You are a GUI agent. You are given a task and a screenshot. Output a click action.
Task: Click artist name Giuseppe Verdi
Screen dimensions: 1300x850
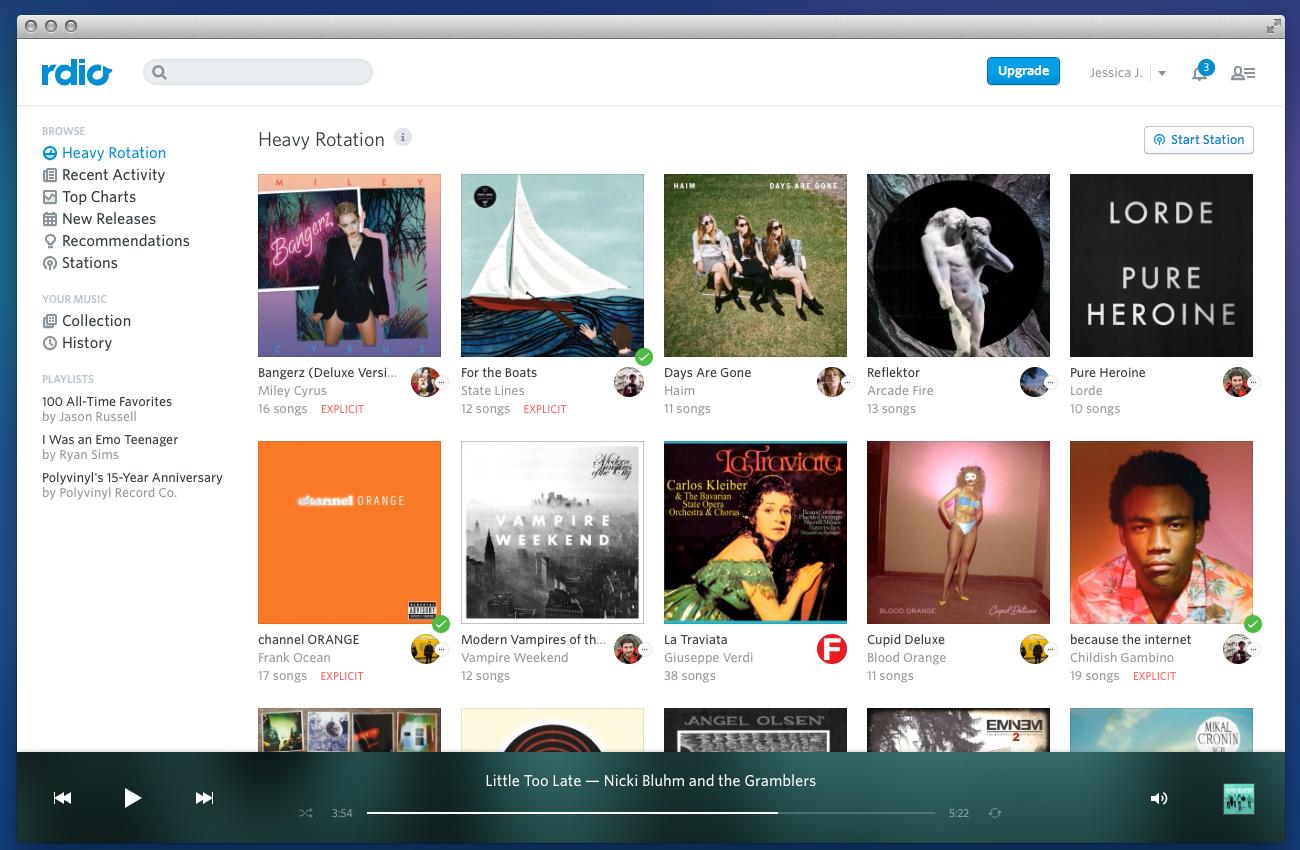[x=709, y=658]
